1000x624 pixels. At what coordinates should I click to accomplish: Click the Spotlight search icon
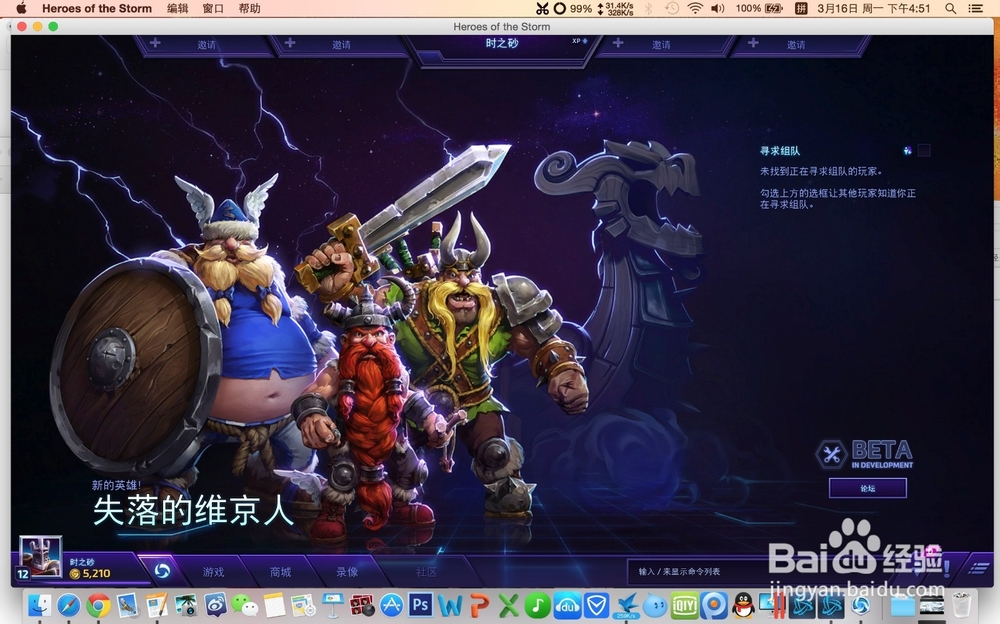coord(950,8)
